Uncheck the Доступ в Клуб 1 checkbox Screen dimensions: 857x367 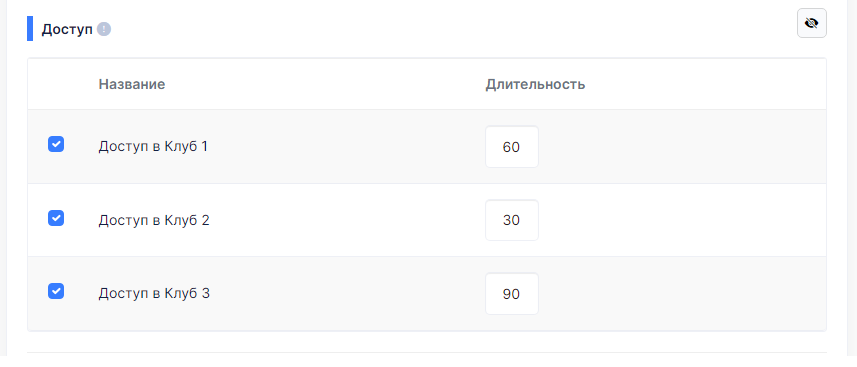pos(56,144)
